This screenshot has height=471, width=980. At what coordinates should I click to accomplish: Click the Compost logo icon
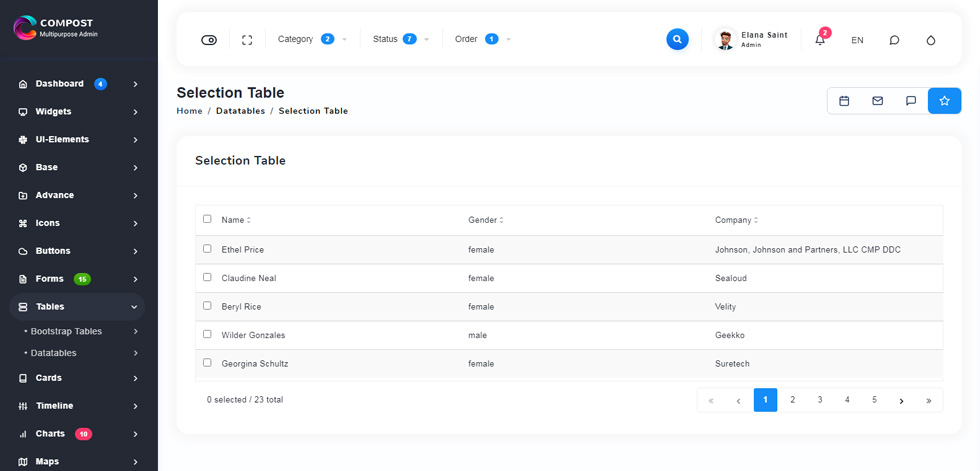(25, 27)
